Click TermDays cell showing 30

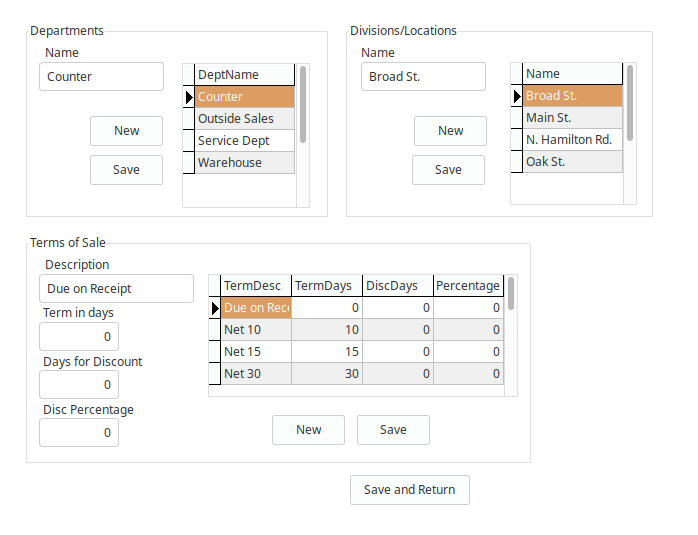(x=327, y=373)
